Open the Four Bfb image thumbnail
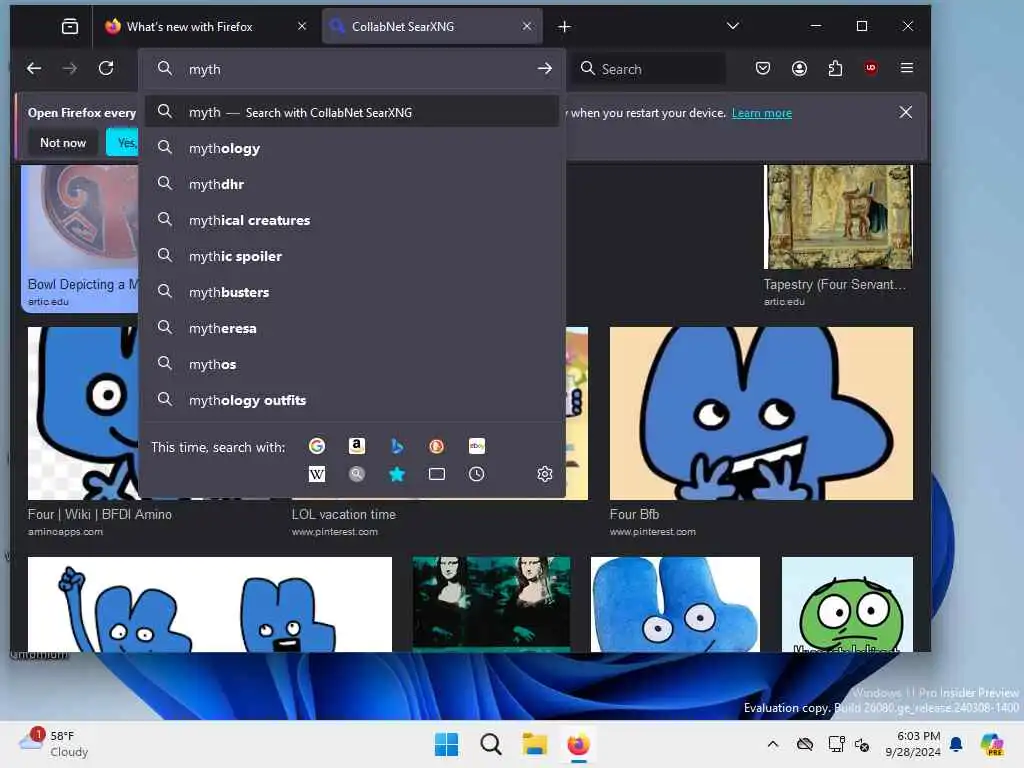 tap(761, 413)
